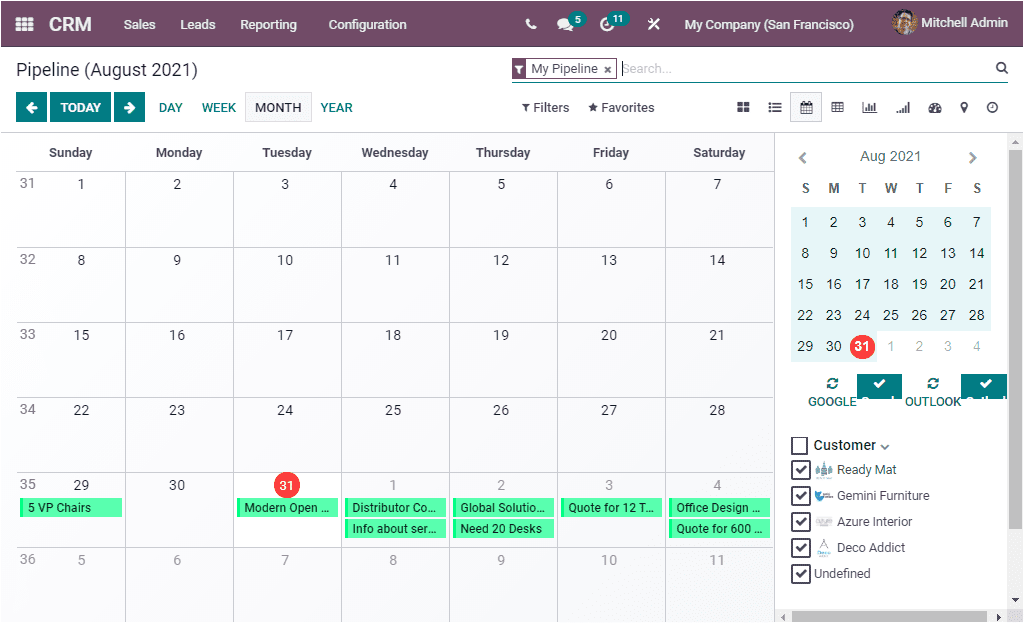Image resolution: width=1024 pixels, height=623 pixels.
Task: Switch to the Map view
Action: pos(964,107)
